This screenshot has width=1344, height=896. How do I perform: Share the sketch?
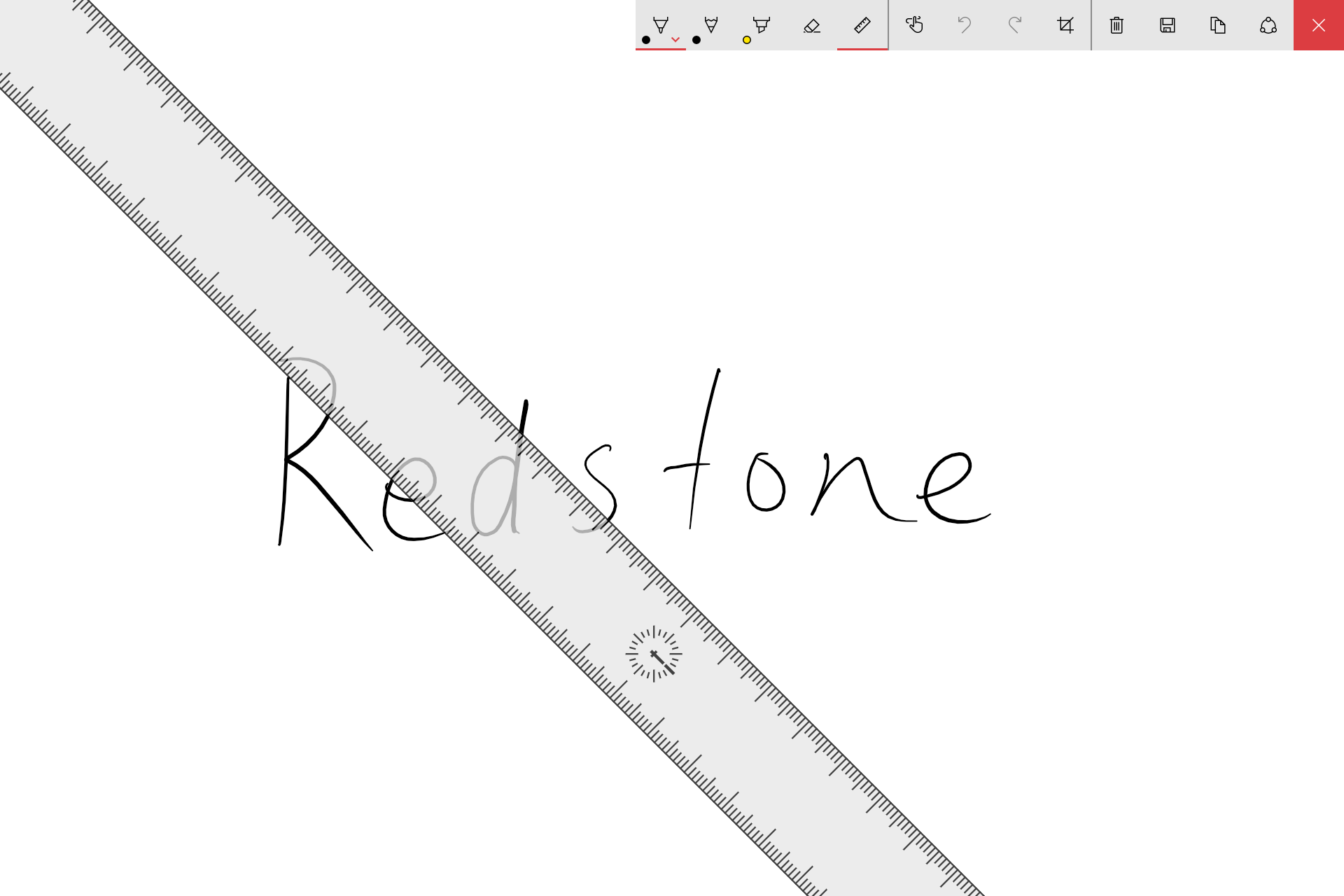pyautogui.click(x=1268, y=25)
